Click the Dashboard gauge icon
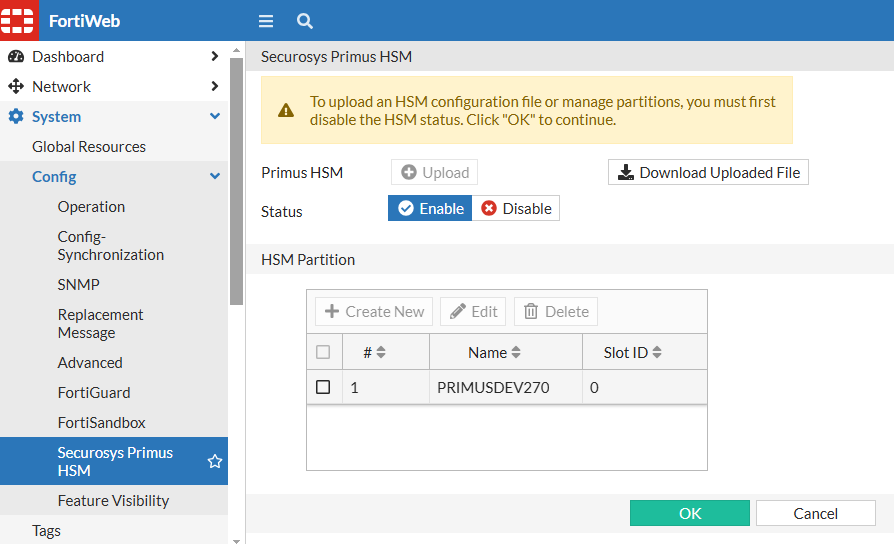894x544 pixels. point(16,57)
